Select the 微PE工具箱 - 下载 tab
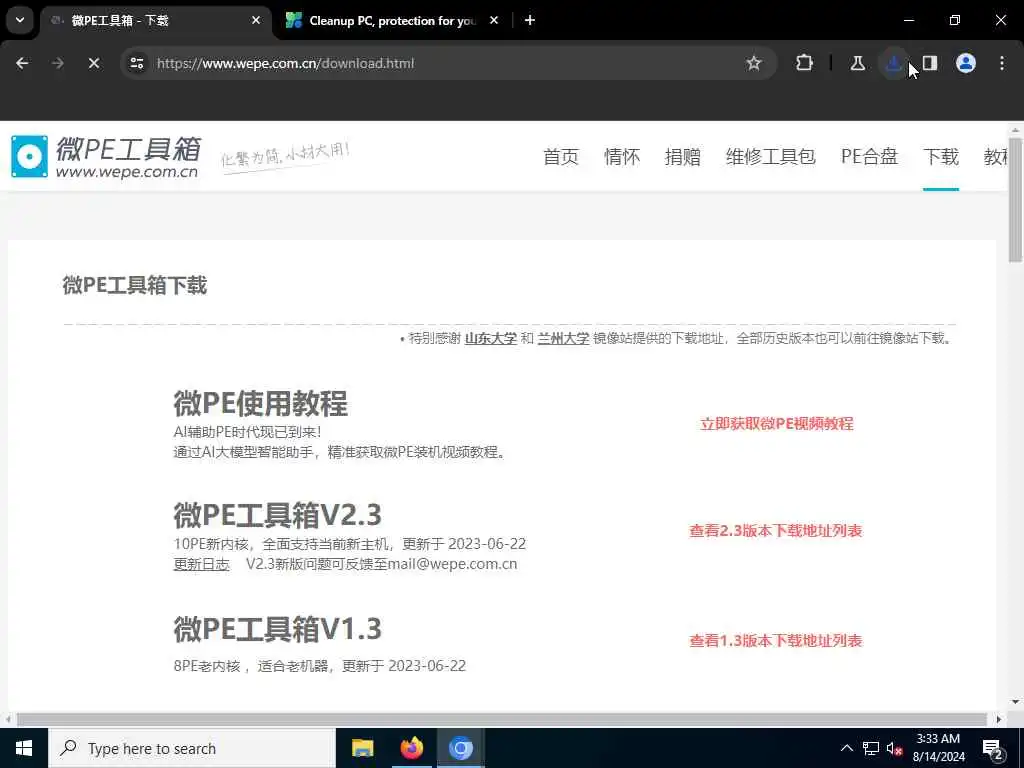1024x768 pixels. tap(155, 21)
